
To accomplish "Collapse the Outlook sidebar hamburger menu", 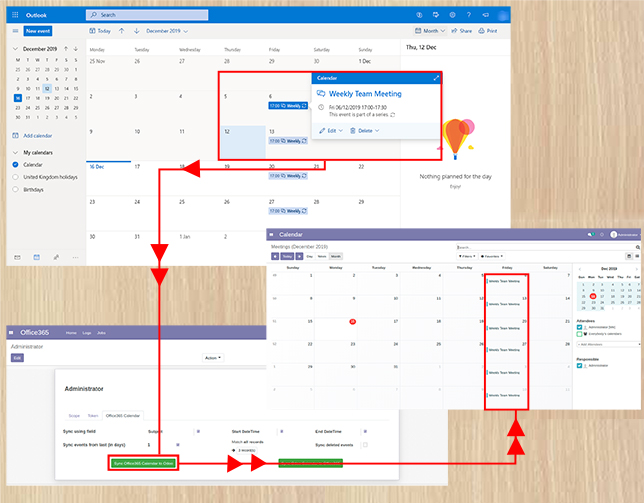I will (x=14, y=31).
